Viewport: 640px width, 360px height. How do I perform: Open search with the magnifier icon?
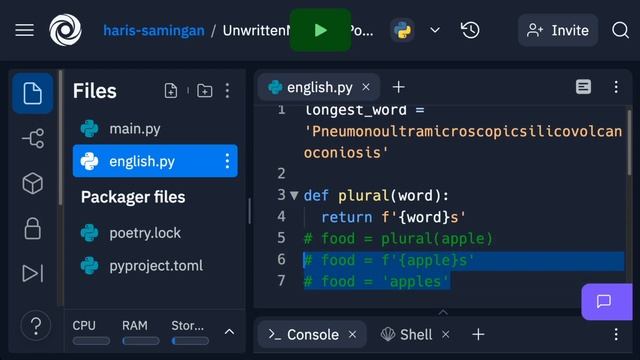pyautogui.click(x=620, y=30)
